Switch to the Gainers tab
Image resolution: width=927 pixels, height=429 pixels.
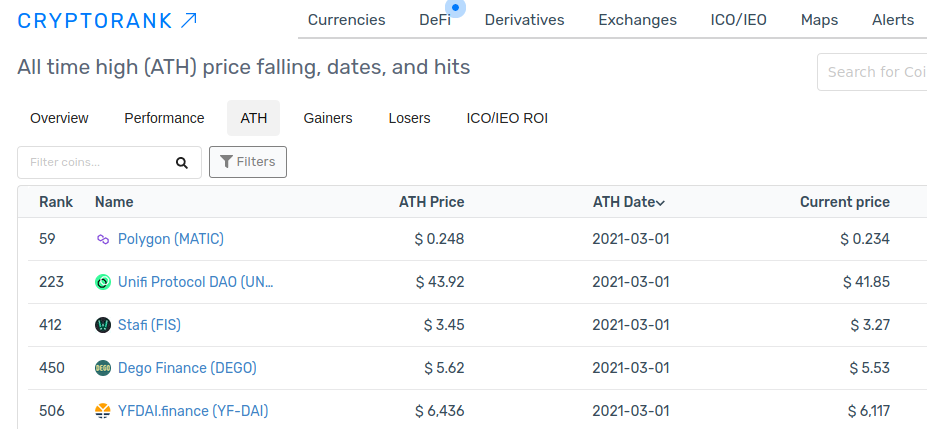tap(328, 118)
